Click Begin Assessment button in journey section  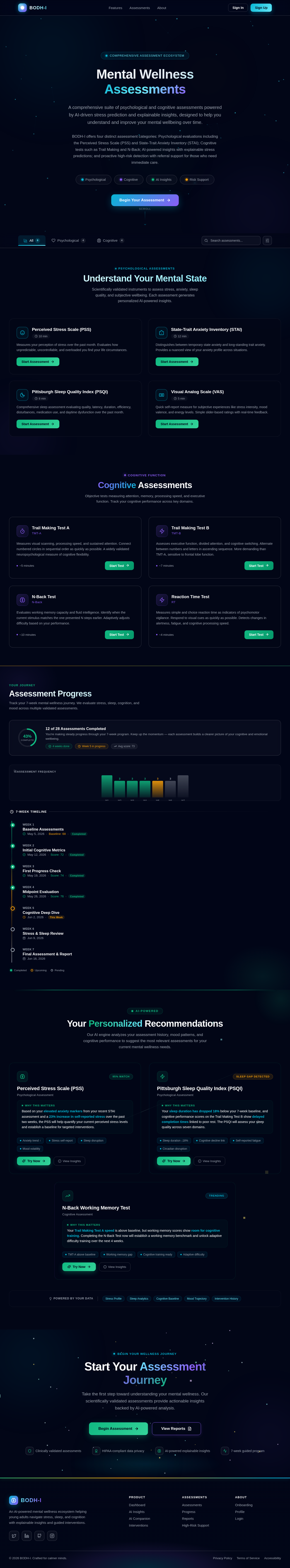pos(118,1429)
